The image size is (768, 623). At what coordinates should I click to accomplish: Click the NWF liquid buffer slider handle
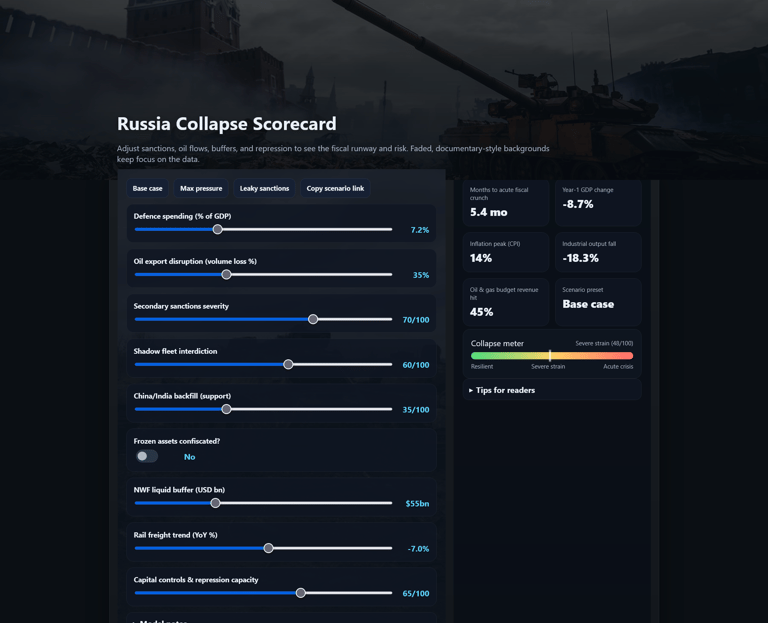(x=215, y=503)
